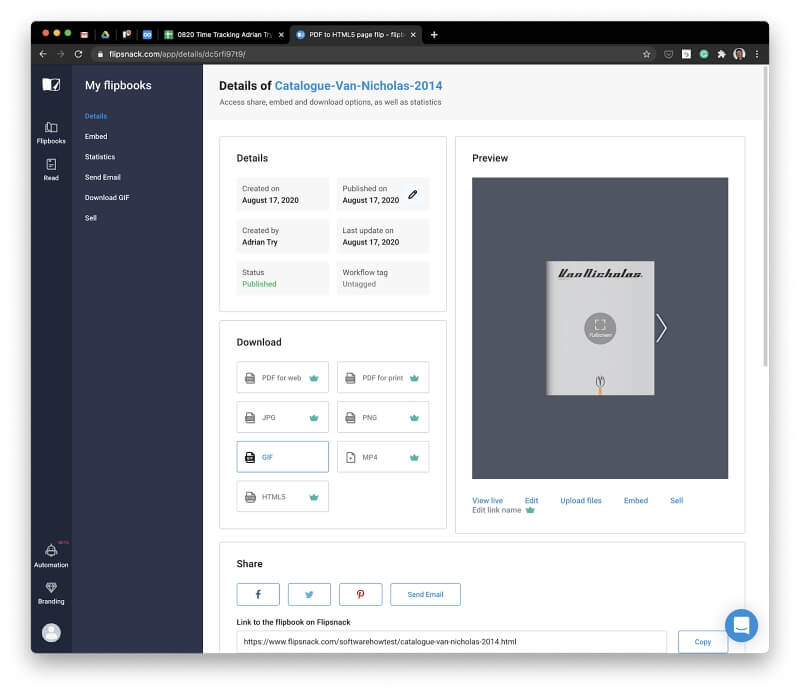Click the Published status text
The width and height of the screenshot is (800, 694).
(259, 284)
